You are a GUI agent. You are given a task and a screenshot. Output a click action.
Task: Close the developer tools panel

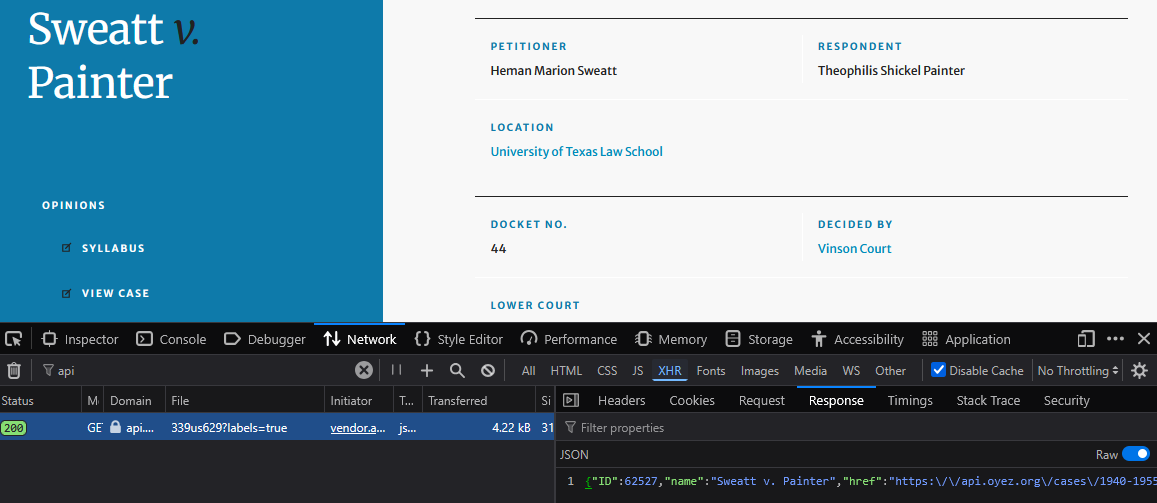(x=1143, y=339)
